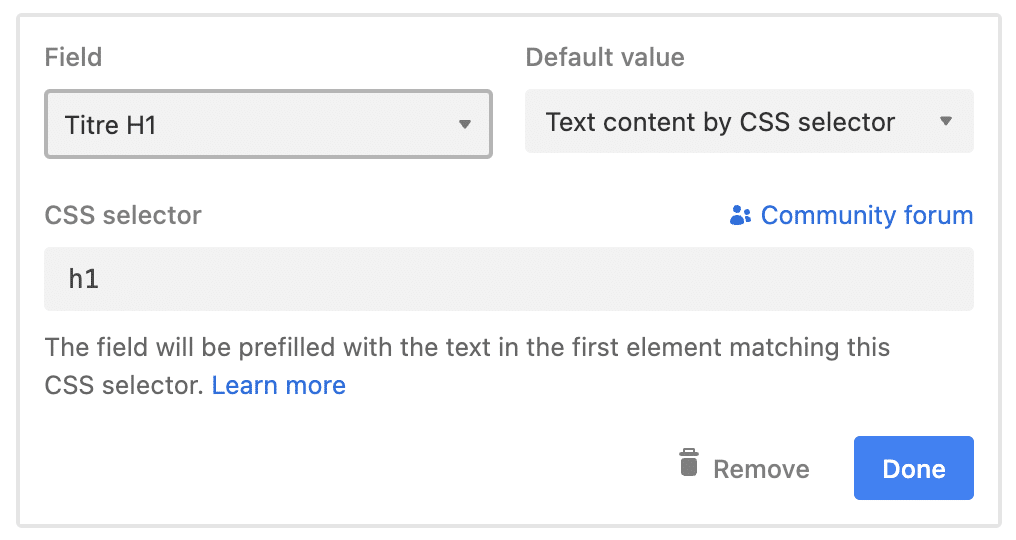Click the Titre H1 text in the Field box

(x=111, y=125)
